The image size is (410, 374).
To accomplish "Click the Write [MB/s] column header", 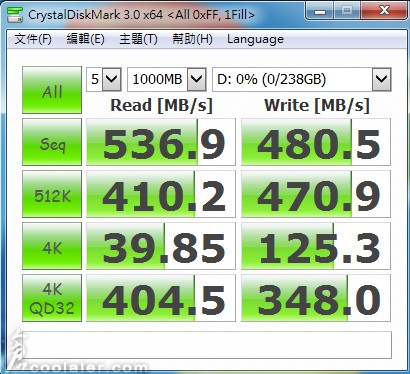I will (317, 105).
